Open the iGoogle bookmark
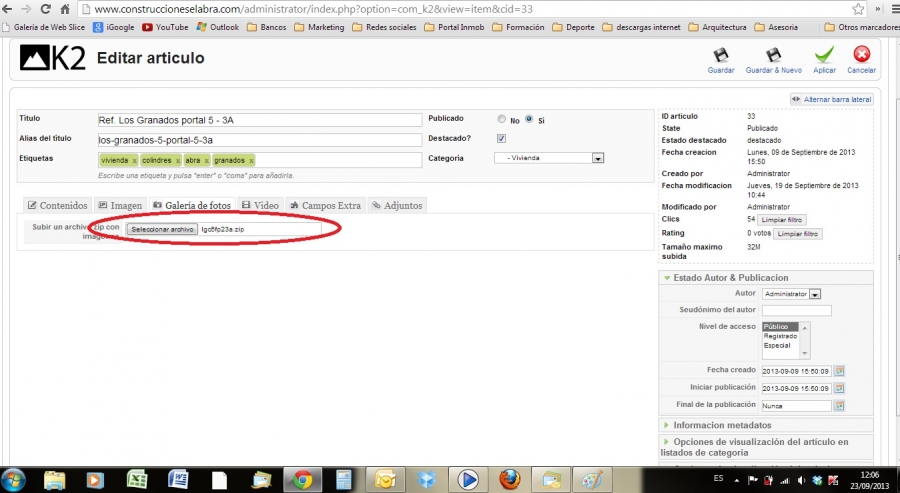Viewport: 900px width, 493px height. tap(114, 27)
